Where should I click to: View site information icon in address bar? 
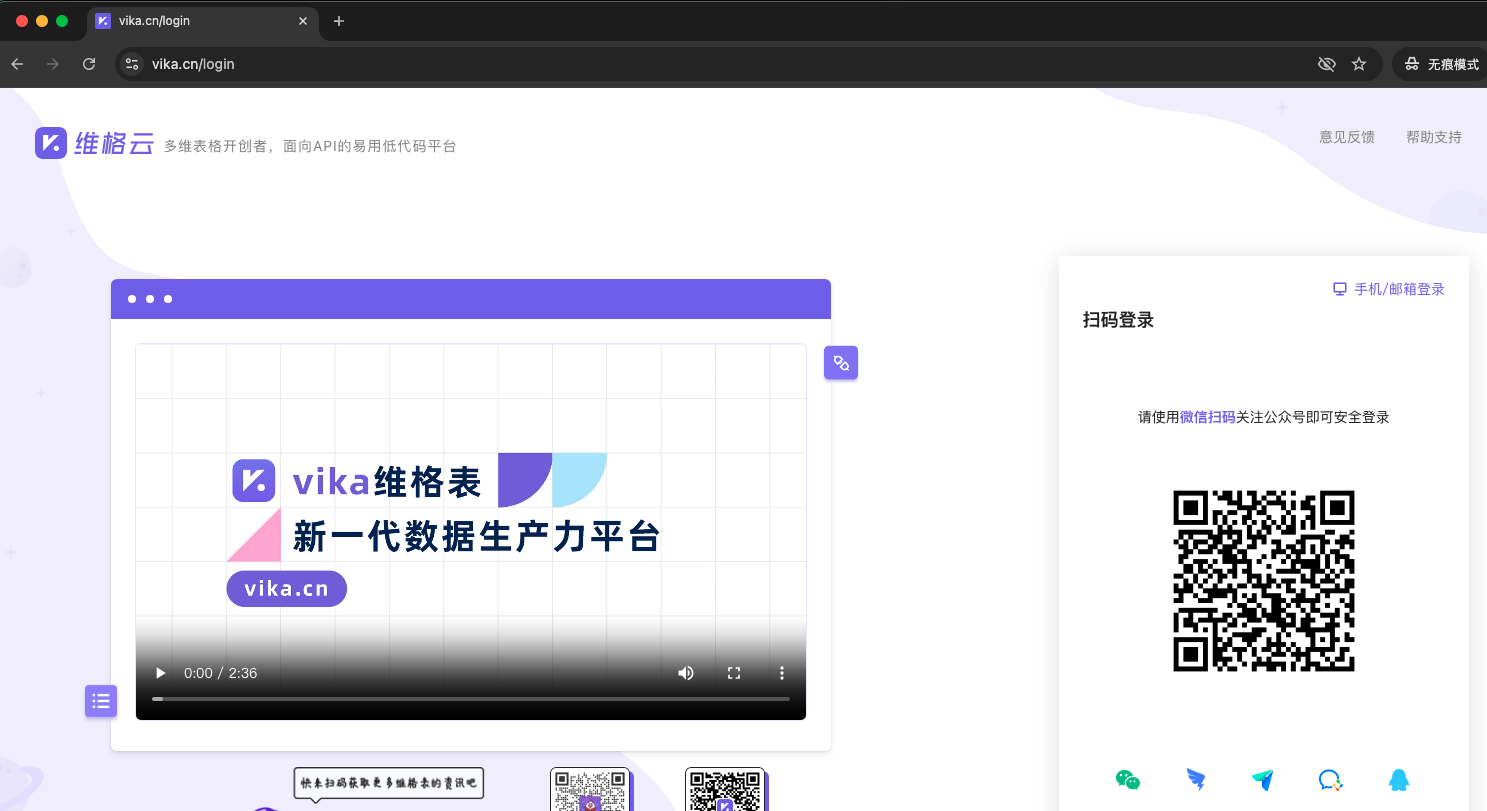tap(131, 64)
